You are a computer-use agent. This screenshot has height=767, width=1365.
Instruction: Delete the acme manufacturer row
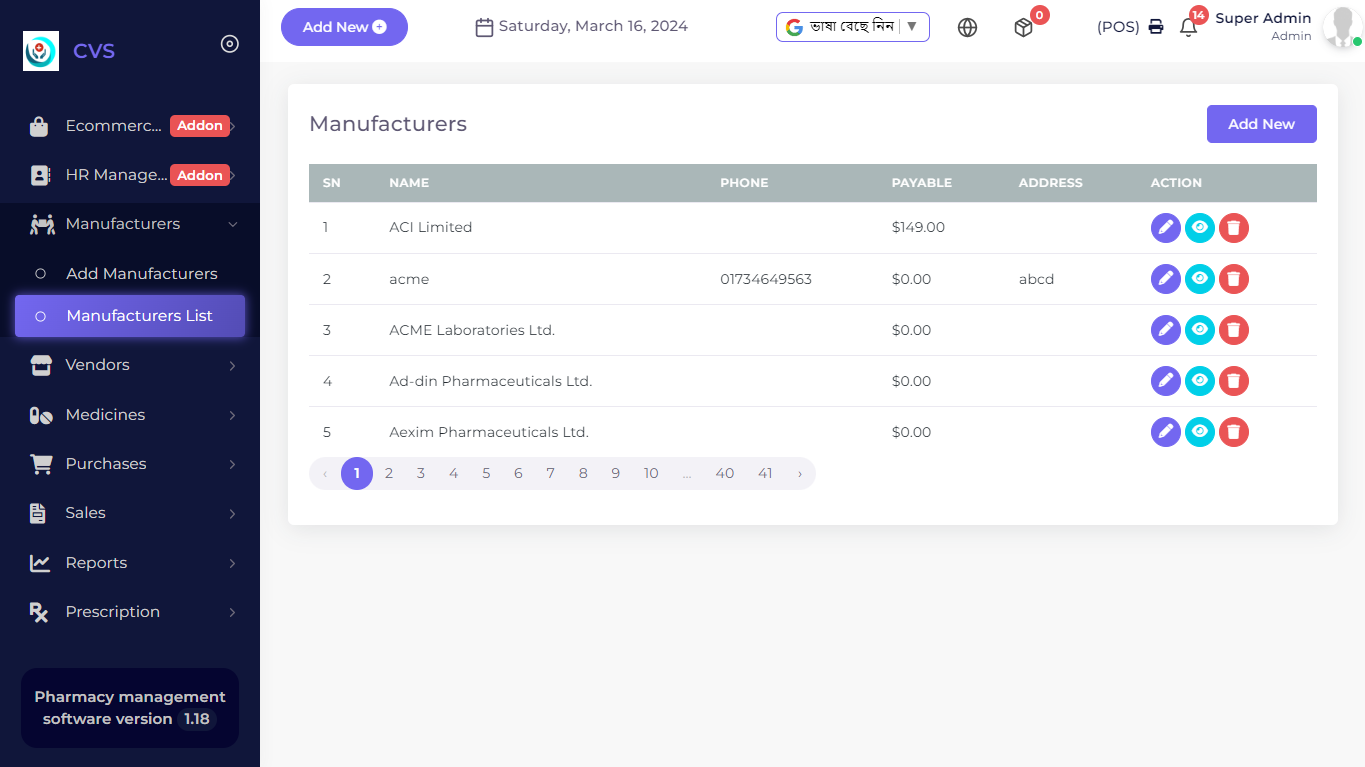click(x=1233, y=279)
